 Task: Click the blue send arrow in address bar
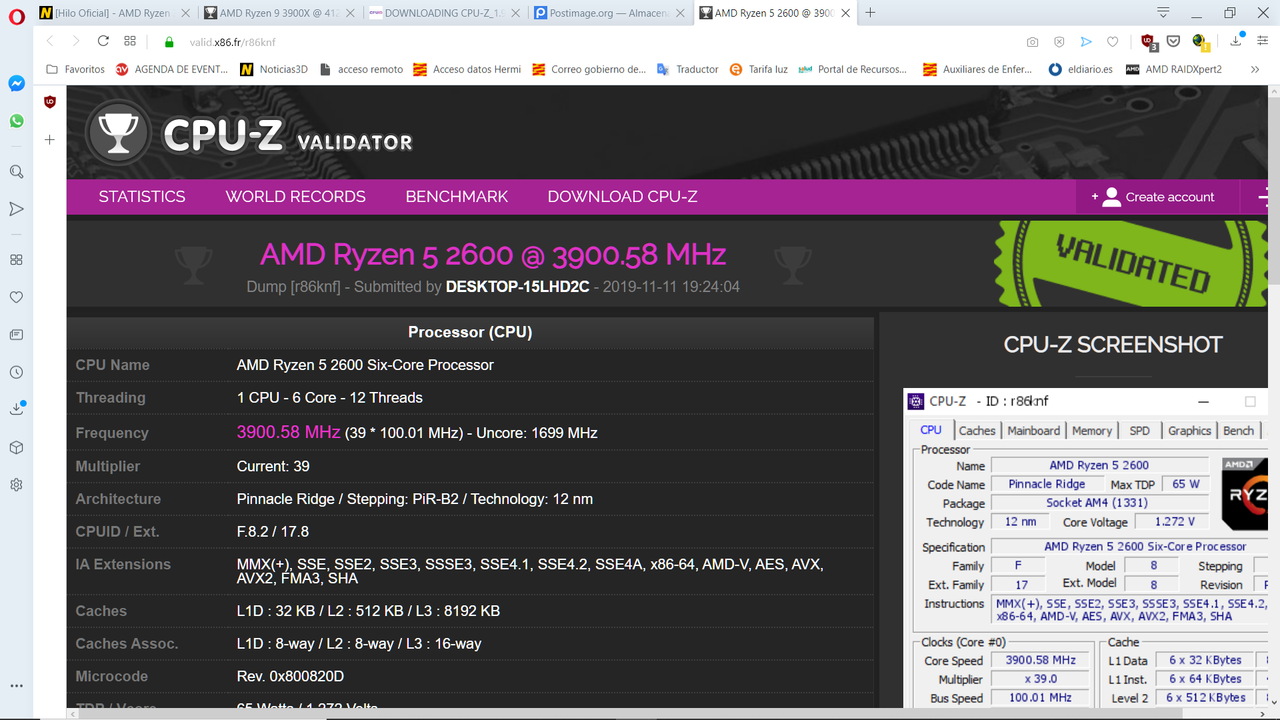pos(1086,42)
